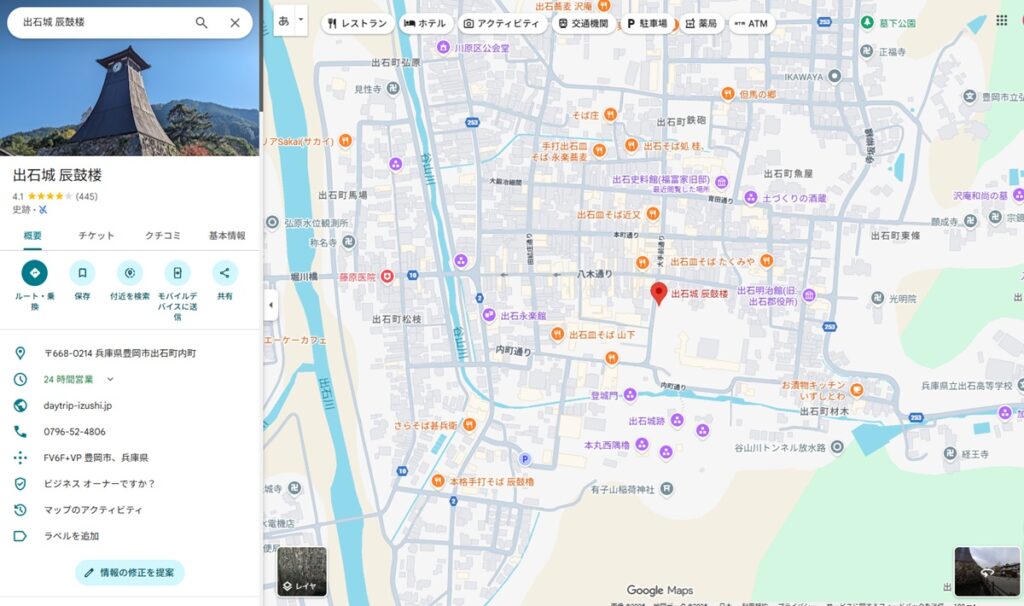Click the nearby search icon

tap(129, 273)
